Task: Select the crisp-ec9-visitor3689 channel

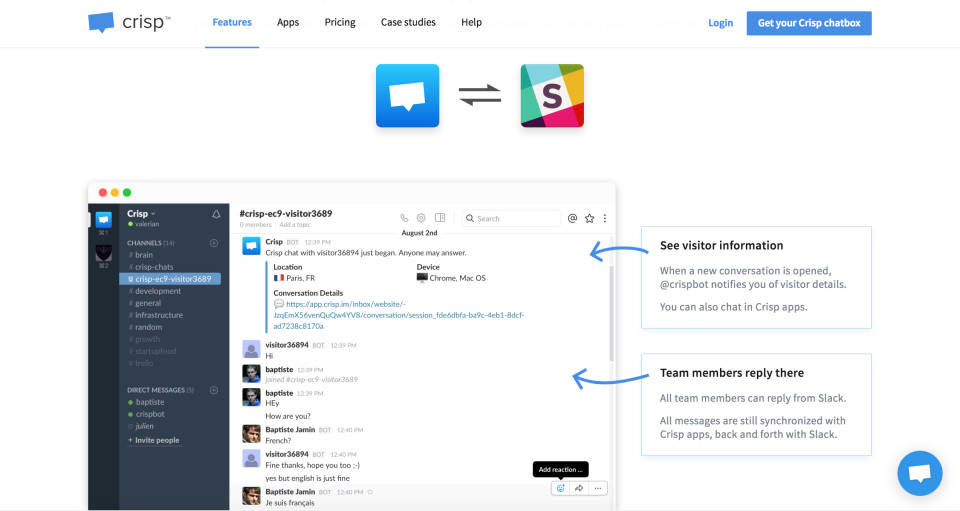Action: pos(172,279)
